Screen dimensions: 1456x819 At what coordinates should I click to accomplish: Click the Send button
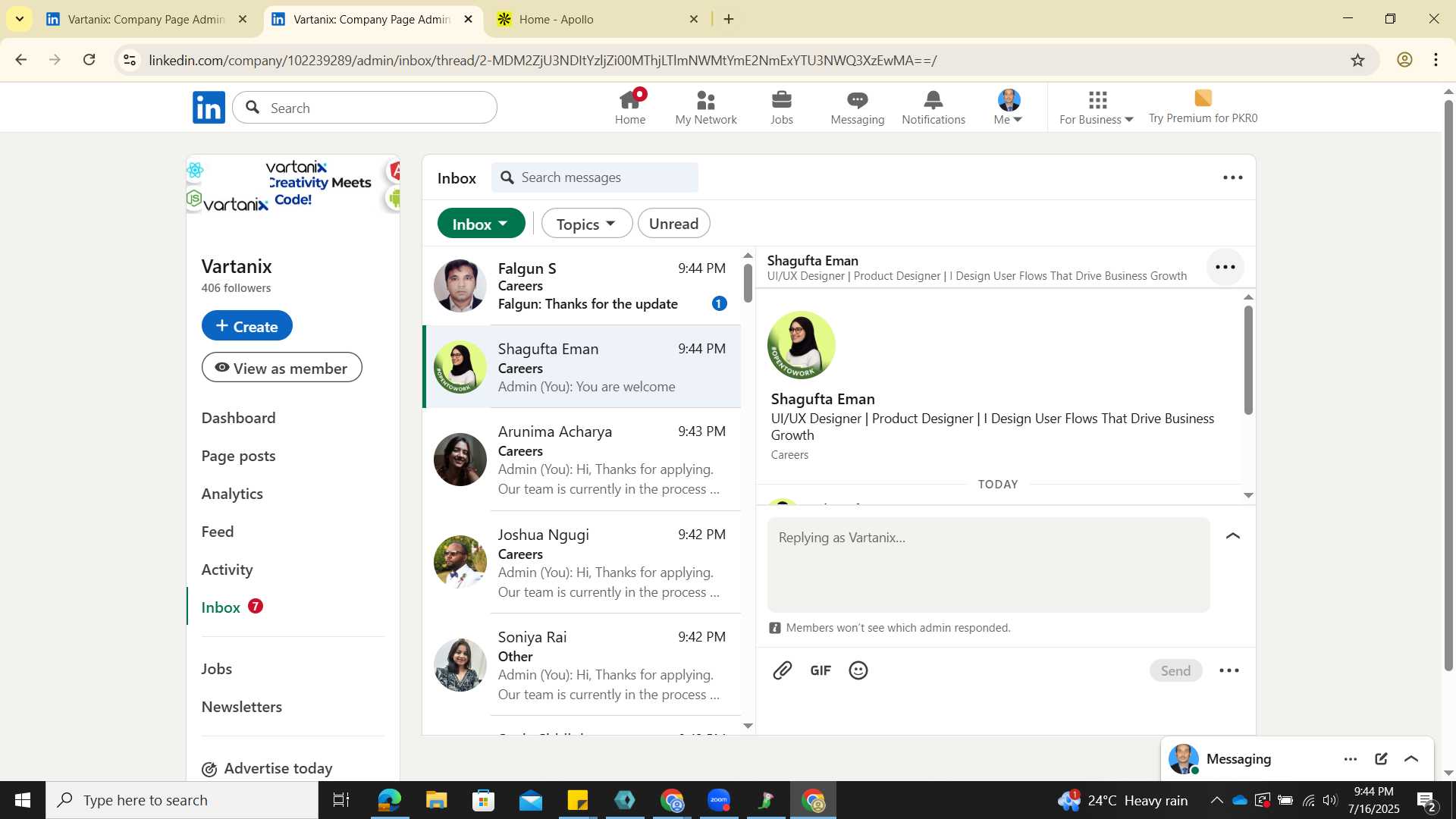(1175, 670)
